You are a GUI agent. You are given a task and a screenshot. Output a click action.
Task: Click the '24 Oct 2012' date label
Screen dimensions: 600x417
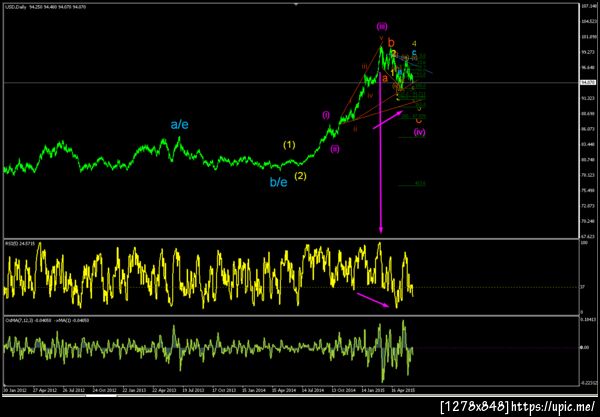click(104, 390)
